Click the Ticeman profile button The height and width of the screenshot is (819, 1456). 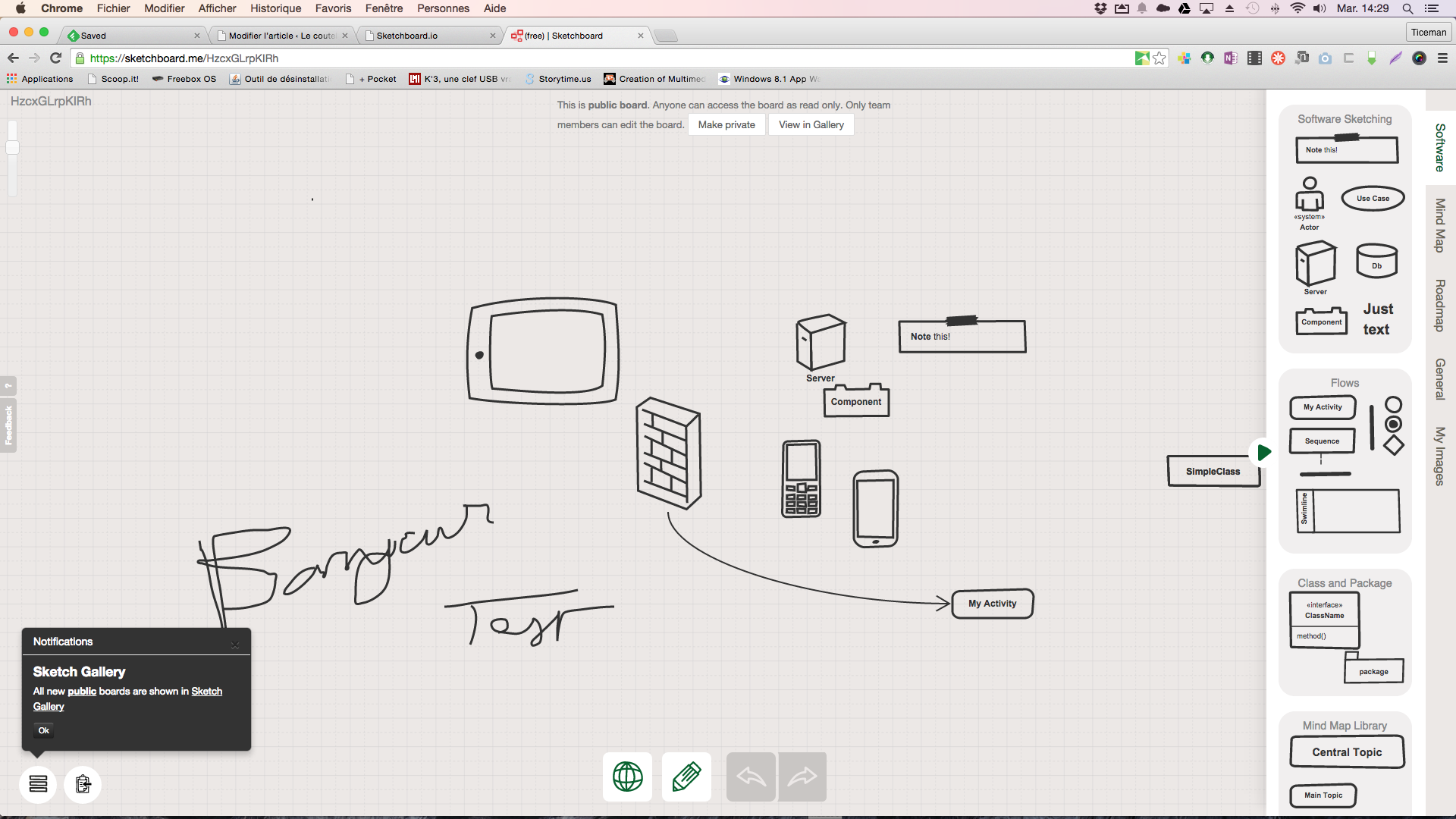pos(1429,32)
